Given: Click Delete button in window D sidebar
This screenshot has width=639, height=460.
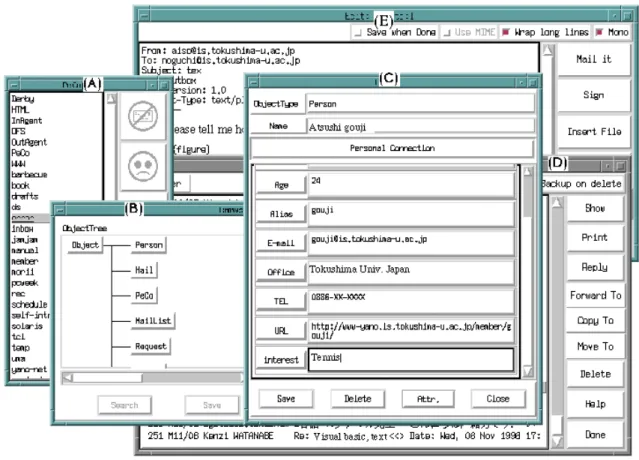Looking at the screenshot, I should point(595,374).
